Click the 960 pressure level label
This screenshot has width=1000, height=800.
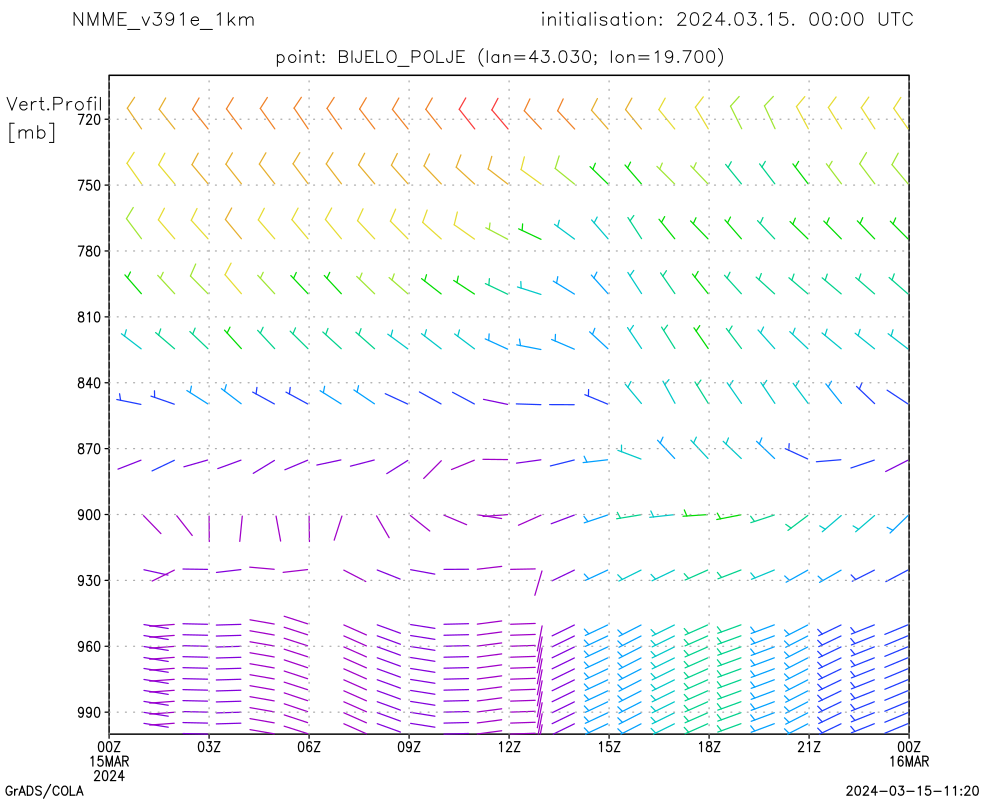[x=89, y=647]
